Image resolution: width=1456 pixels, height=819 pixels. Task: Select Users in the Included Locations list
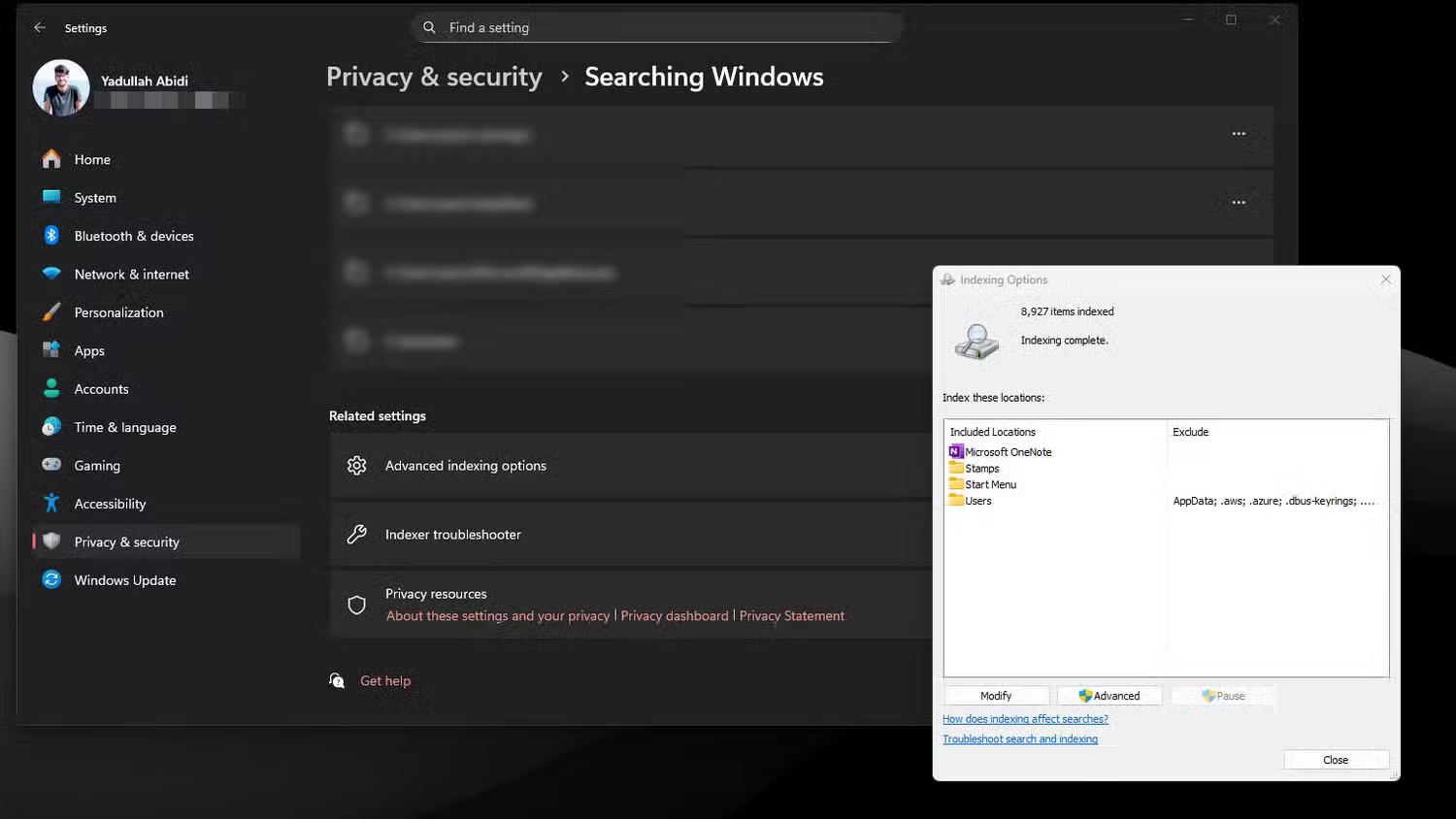coord(975,500)
